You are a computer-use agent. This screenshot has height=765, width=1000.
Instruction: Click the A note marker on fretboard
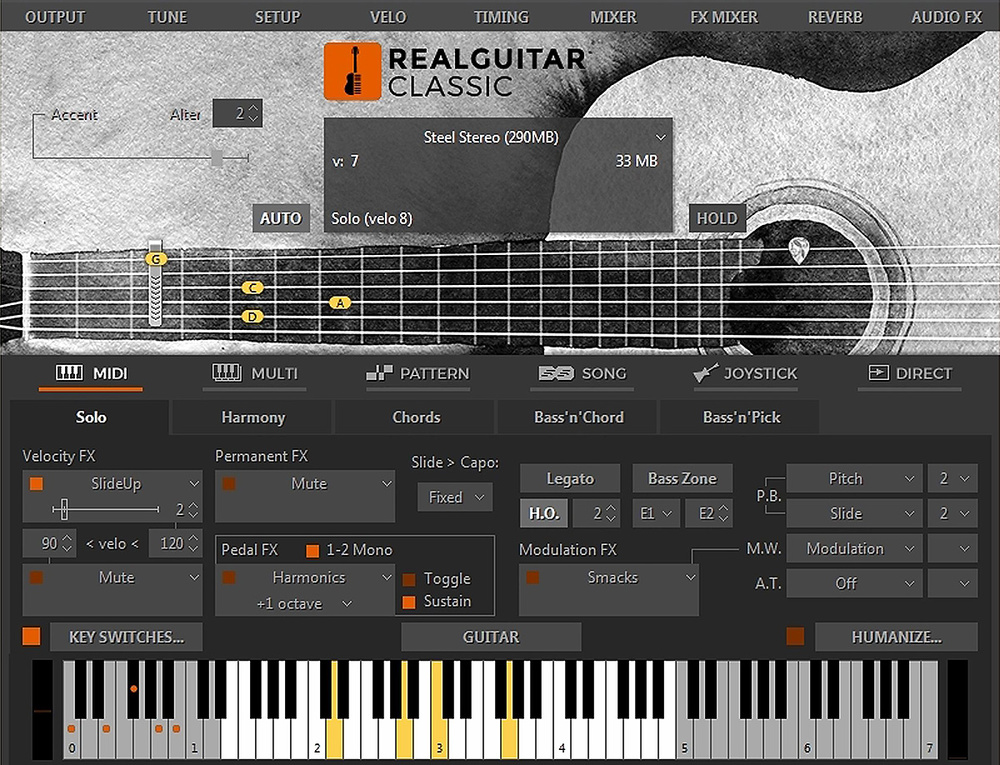click(340, 303)
